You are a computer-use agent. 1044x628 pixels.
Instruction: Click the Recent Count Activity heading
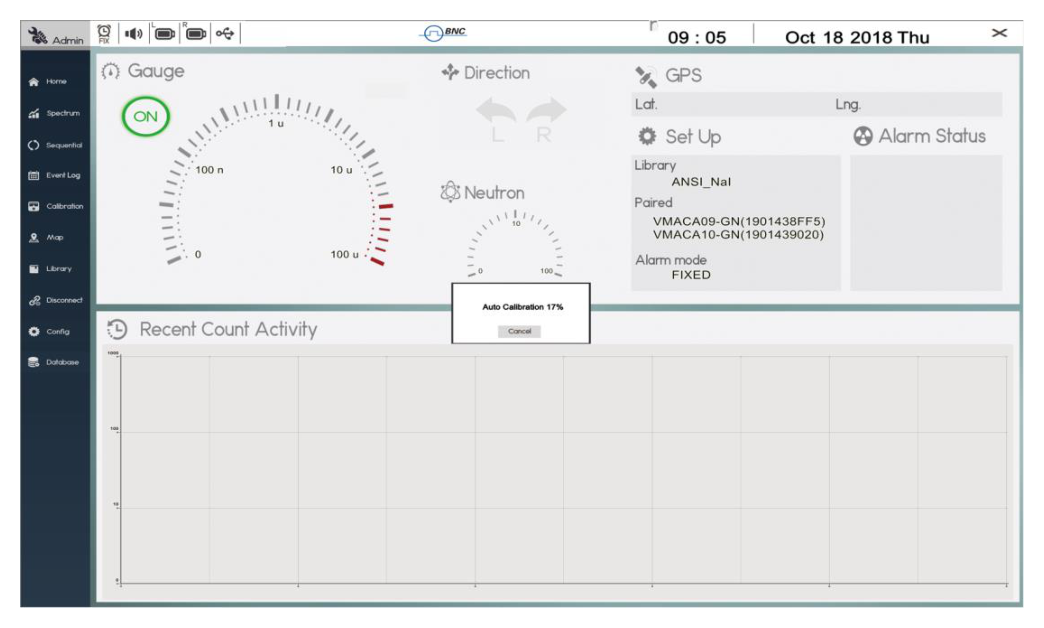point(228,329)
